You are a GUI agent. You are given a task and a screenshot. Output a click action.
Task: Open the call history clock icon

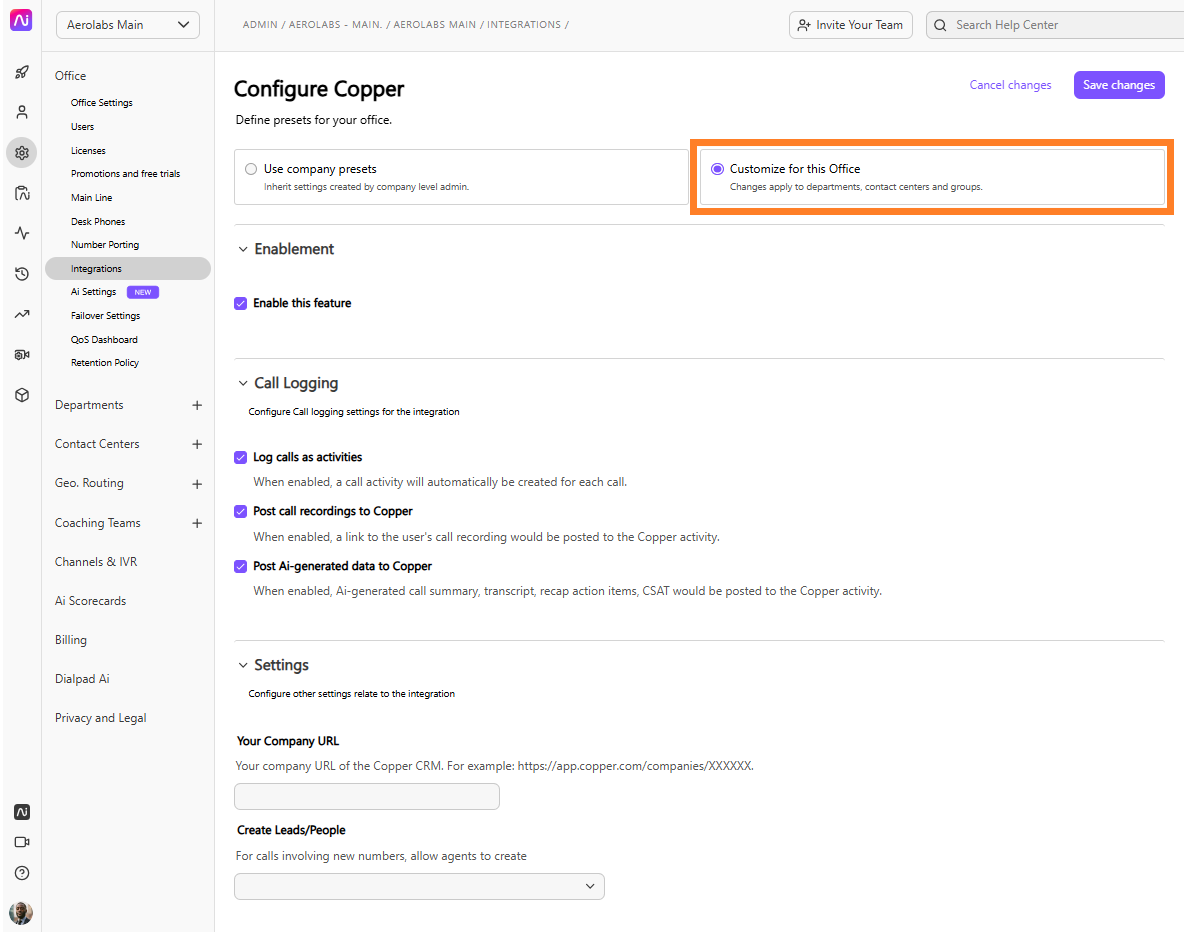coord(22,274)
